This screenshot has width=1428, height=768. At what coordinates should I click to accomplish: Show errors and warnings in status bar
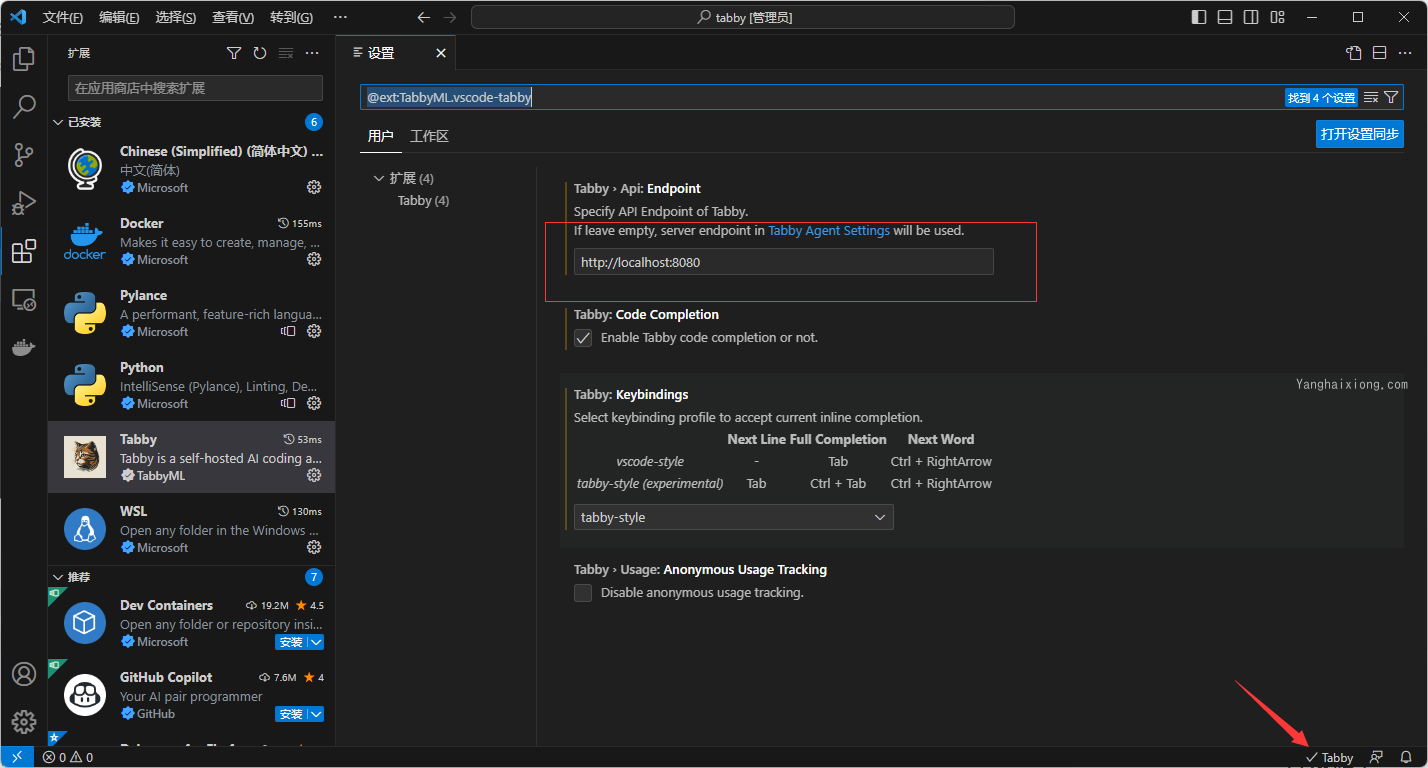pos(67,757)
